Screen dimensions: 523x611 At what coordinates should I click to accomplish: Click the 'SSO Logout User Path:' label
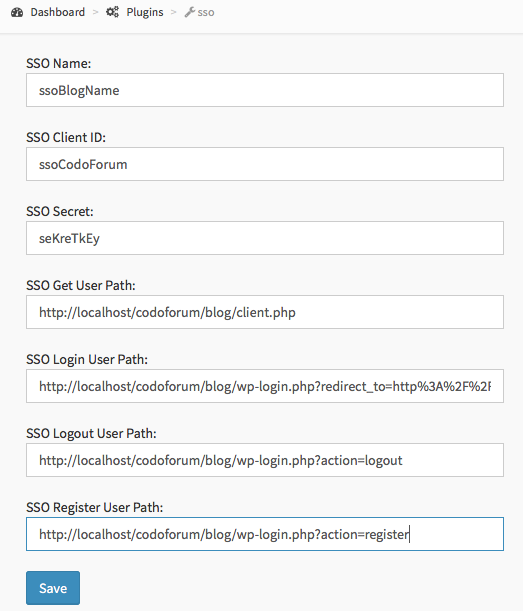pyautogui.click(x=91, y=434)
